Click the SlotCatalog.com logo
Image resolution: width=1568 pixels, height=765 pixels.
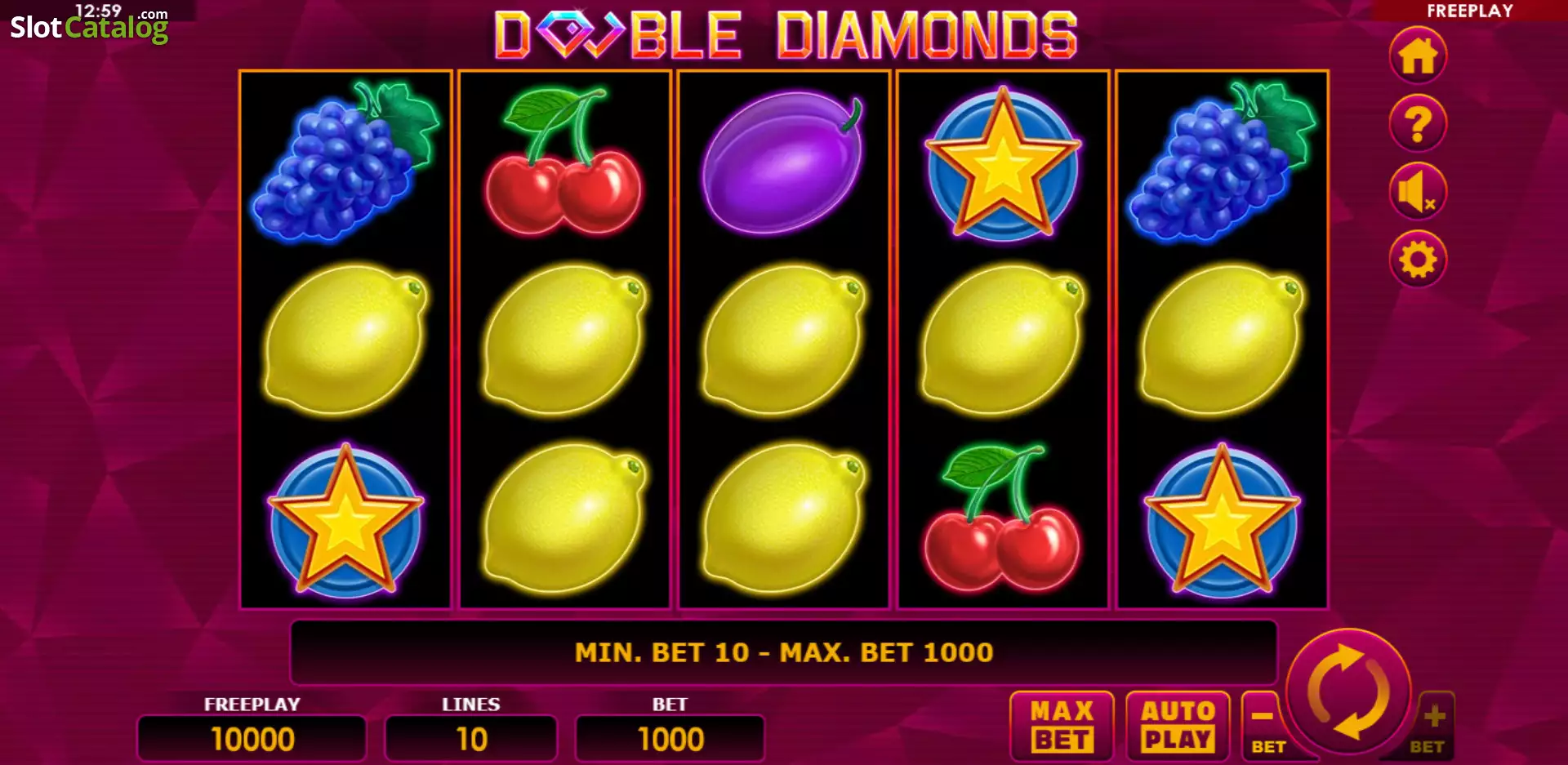pos(88,24)
